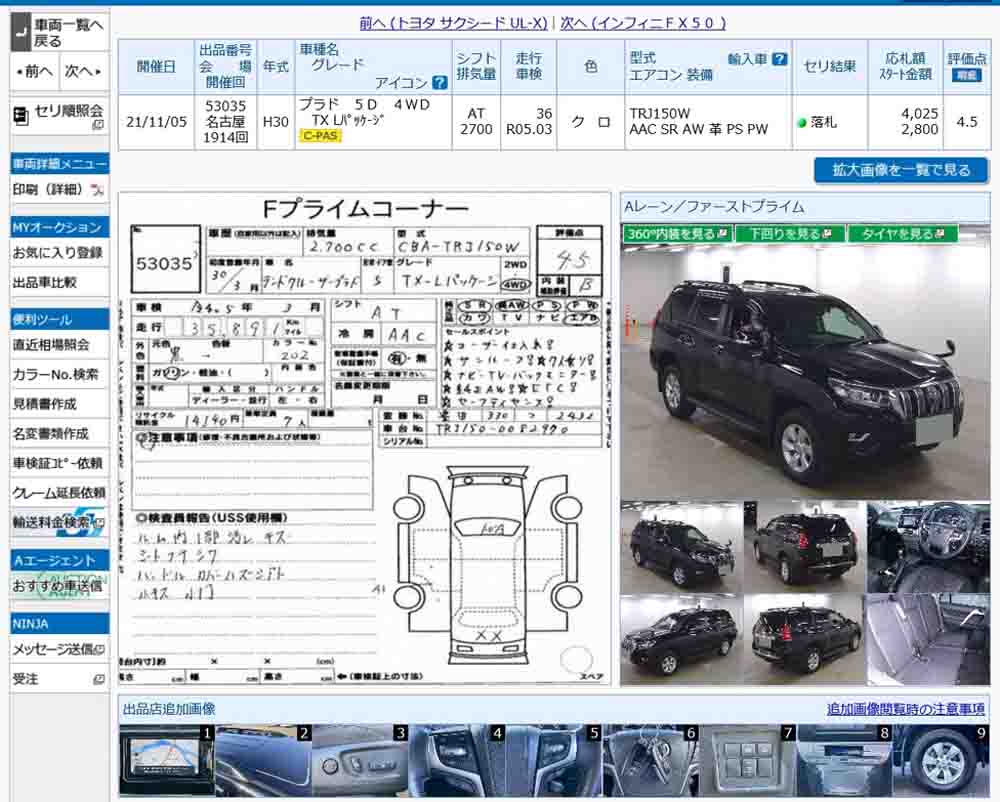Click Aエージェント section header

(x=60, y=560)
